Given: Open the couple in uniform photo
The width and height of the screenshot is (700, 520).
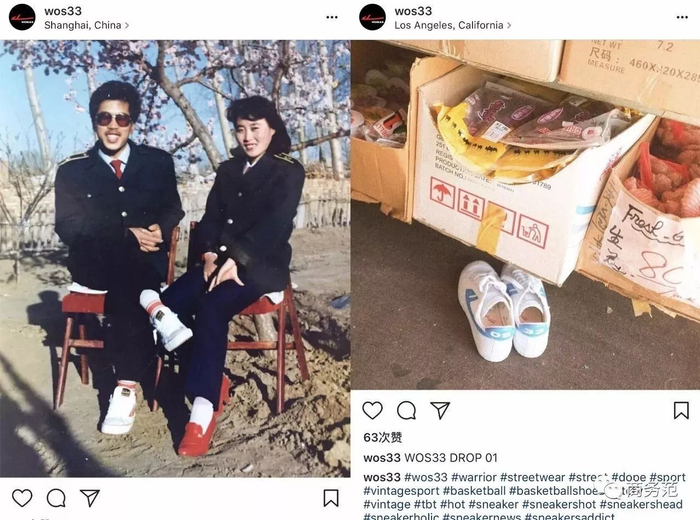Looking at the screenshot, I should 175,258.
